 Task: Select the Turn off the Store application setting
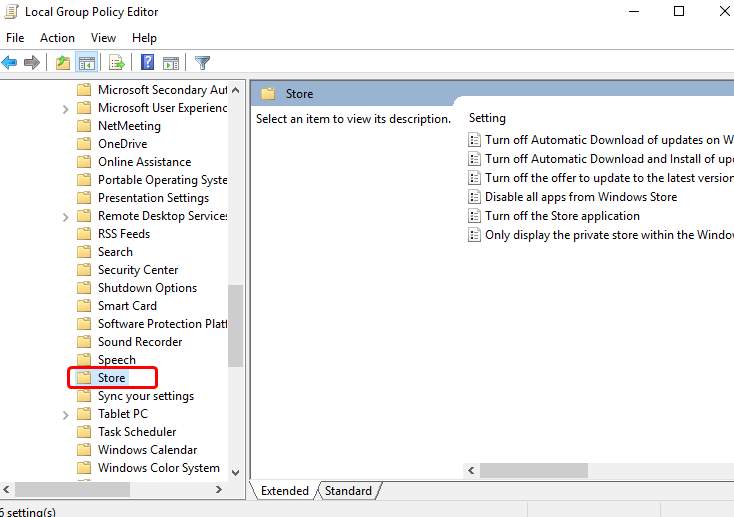561,216
